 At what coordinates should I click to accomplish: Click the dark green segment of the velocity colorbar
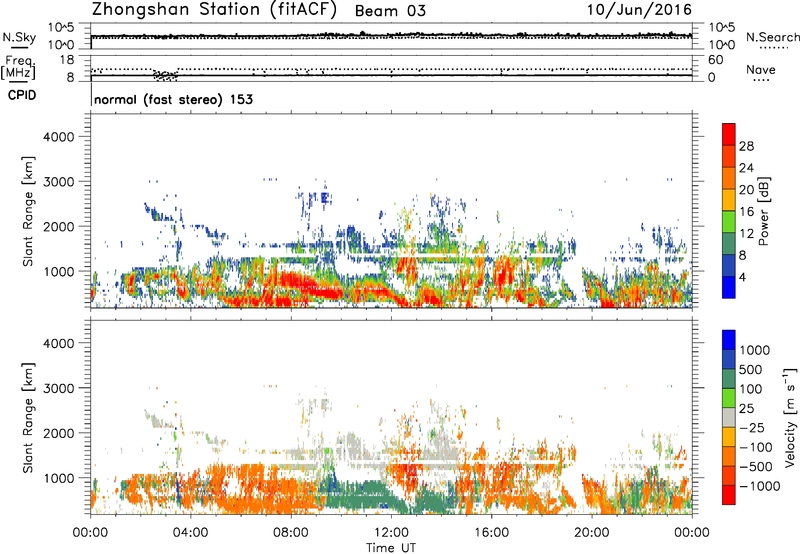coord(729,379)
